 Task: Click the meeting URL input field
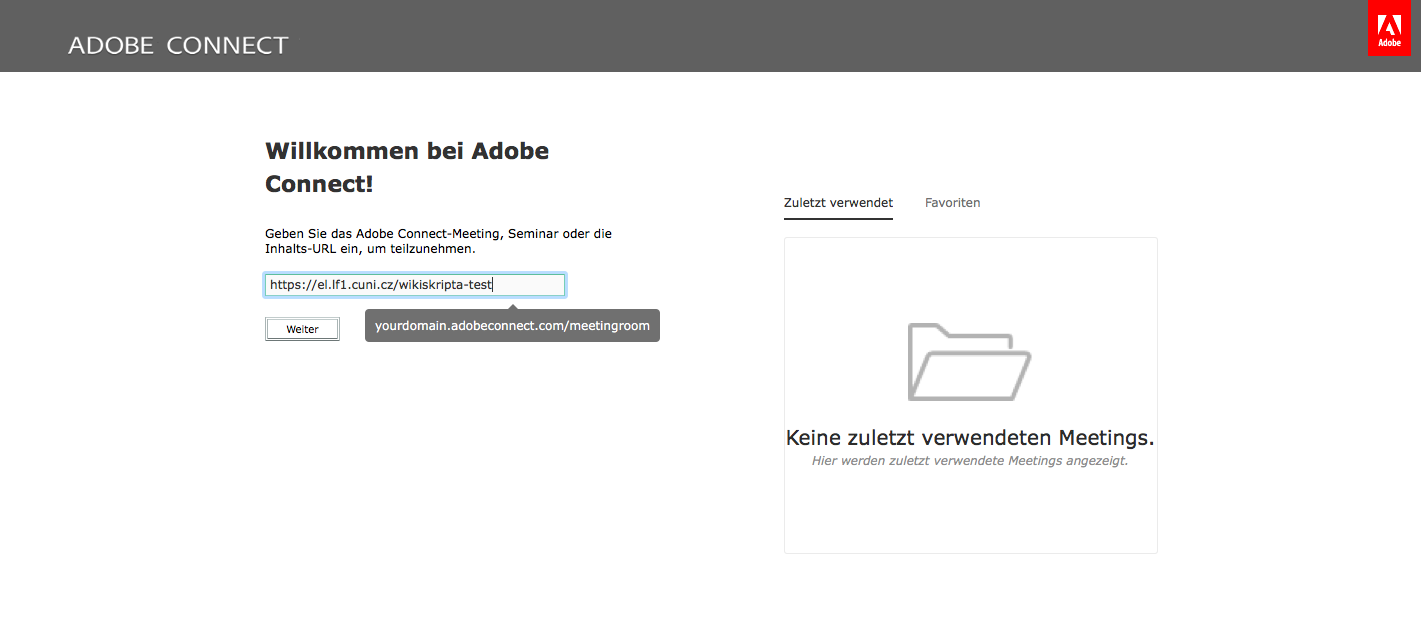(414, 284)
